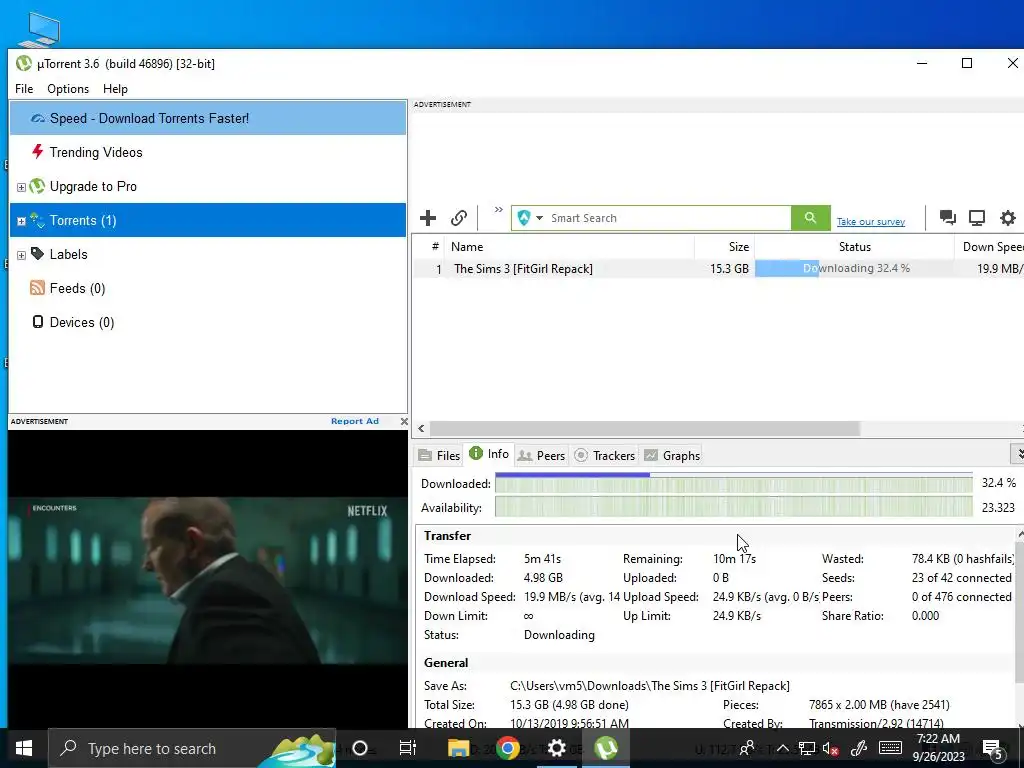Collapse the detail pane with the chevron button
Image resolution: width=1024 pixels, height=768 pixels.
click(x=1017, y=453)
